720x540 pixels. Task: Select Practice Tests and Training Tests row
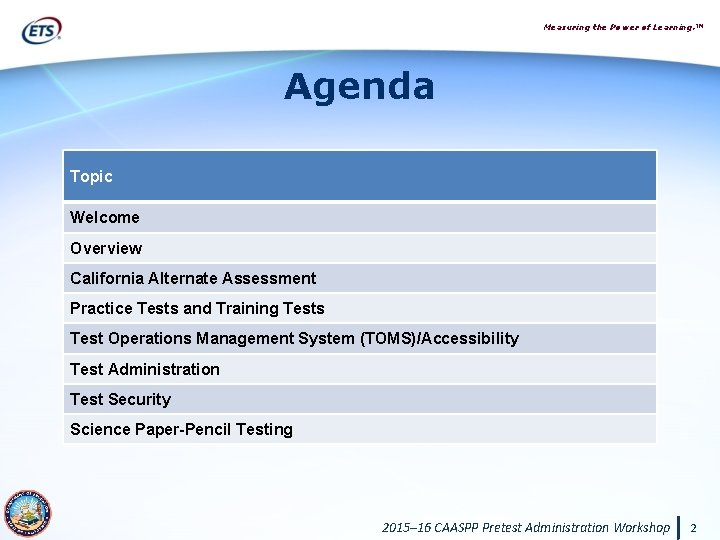360,308
